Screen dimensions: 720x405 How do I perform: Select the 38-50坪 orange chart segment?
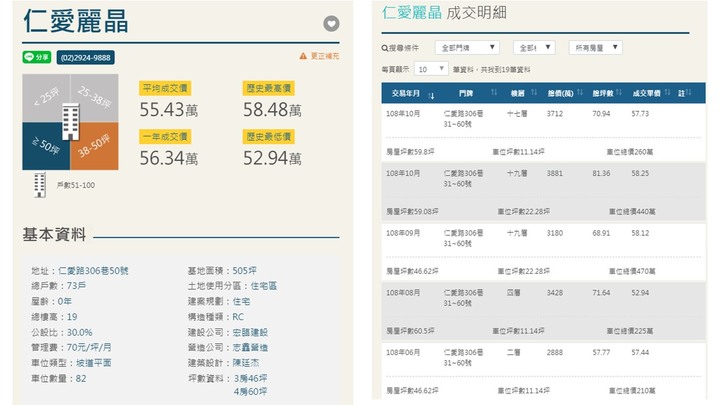click(x=95, y=146)
